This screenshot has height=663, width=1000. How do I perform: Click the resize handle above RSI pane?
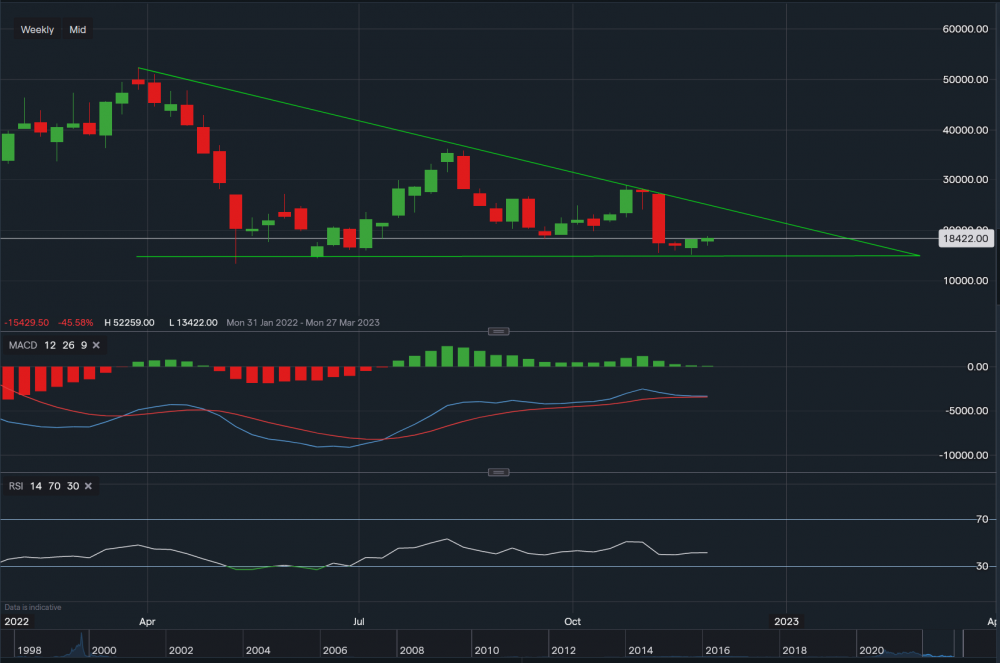499,472
